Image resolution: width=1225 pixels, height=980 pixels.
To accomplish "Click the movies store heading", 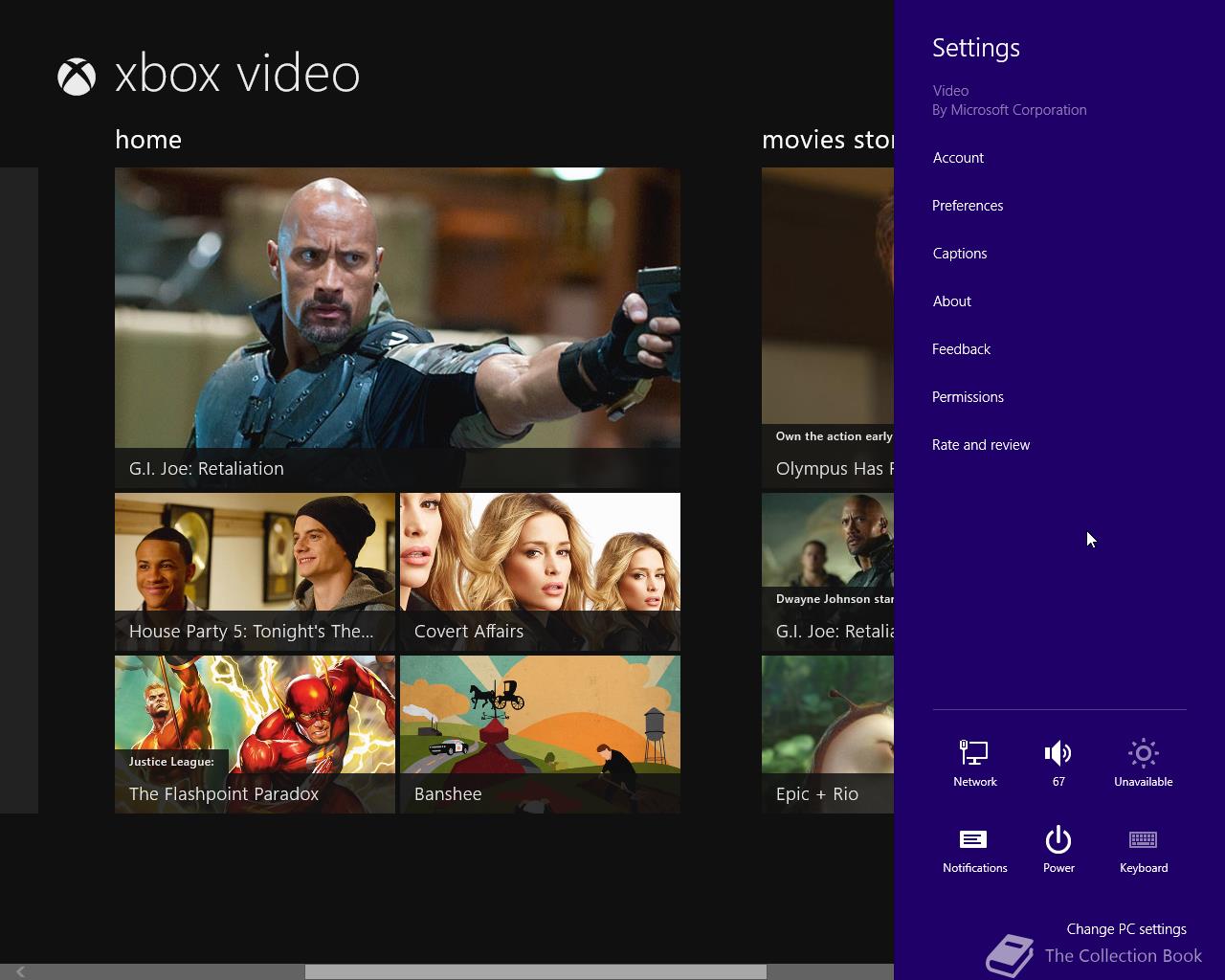I will point(828,140).
